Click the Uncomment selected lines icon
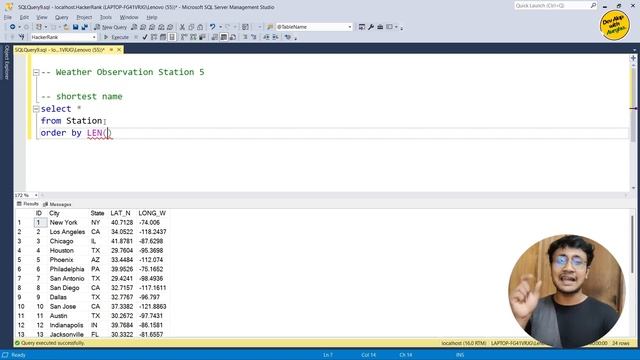 tap(253, 37)
